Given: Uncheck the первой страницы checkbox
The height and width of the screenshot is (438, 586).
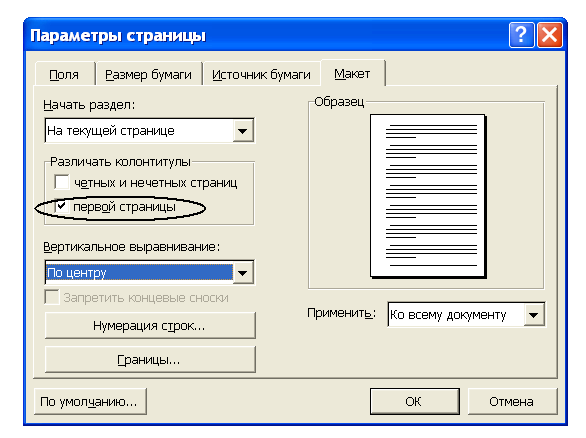Looking at the screenshot, I should (x=62, y=206).
